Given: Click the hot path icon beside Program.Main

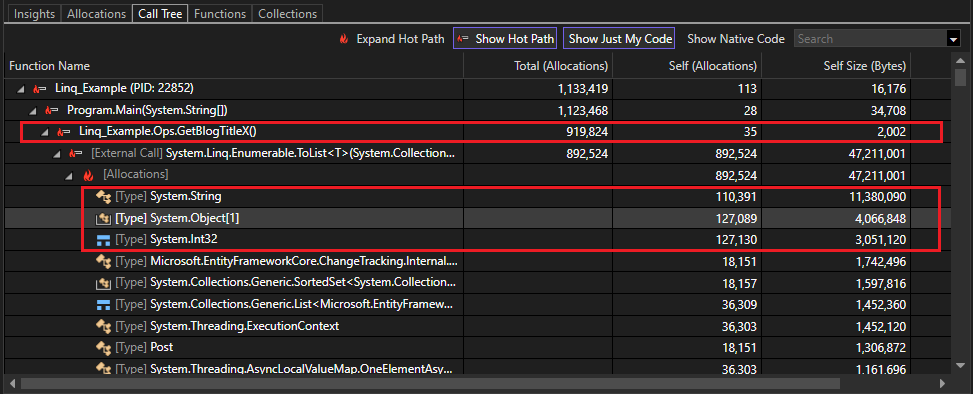Looking at the screenshot, I should click(52, 110).
